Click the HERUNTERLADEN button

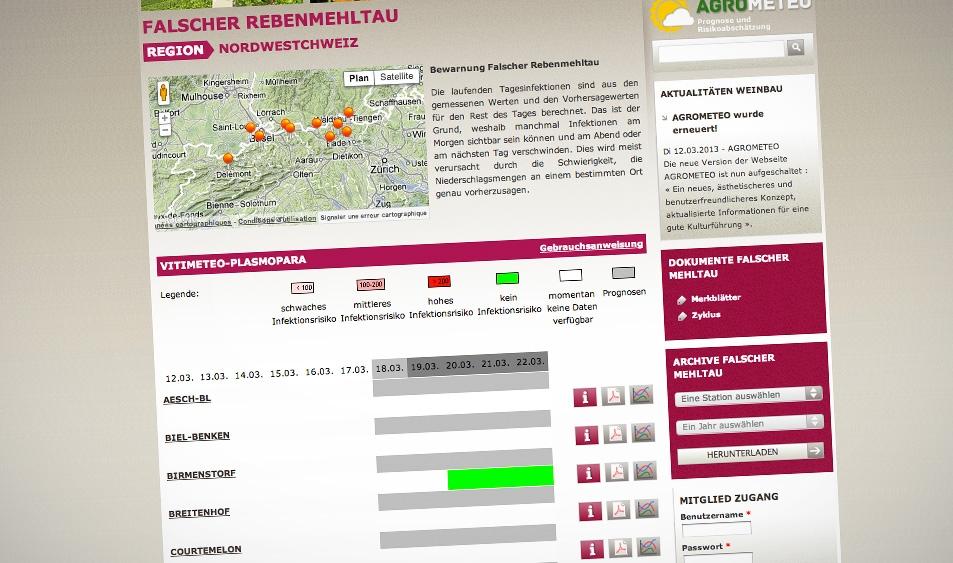(x=751, y=453)
